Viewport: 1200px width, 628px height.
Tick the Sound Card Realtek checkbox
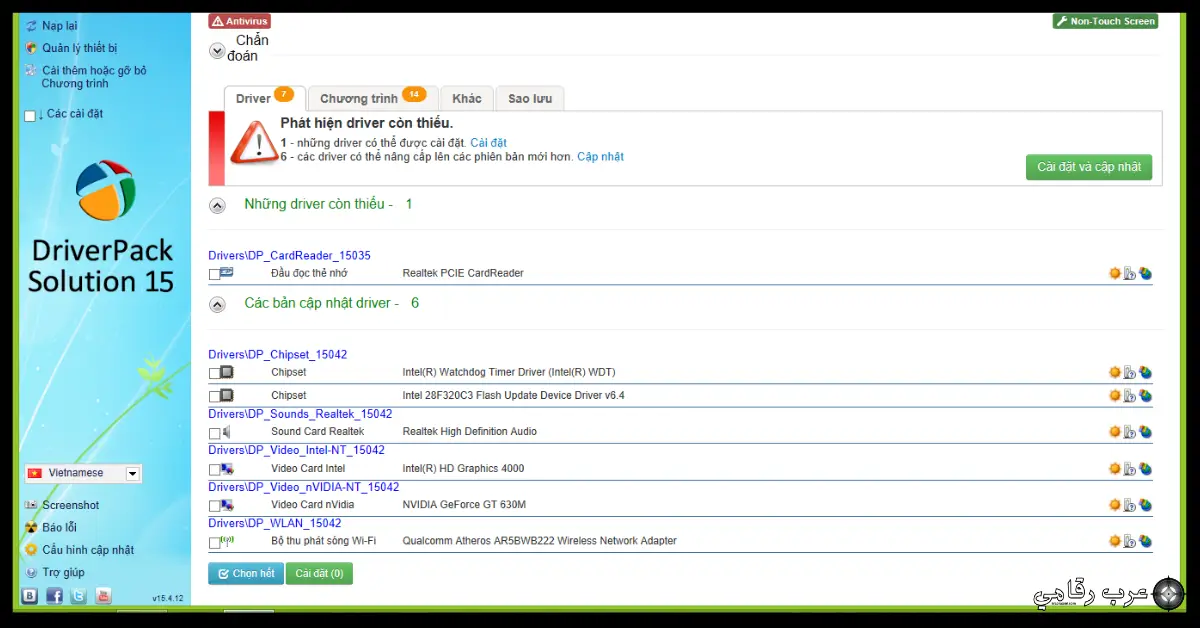[214, 433]
